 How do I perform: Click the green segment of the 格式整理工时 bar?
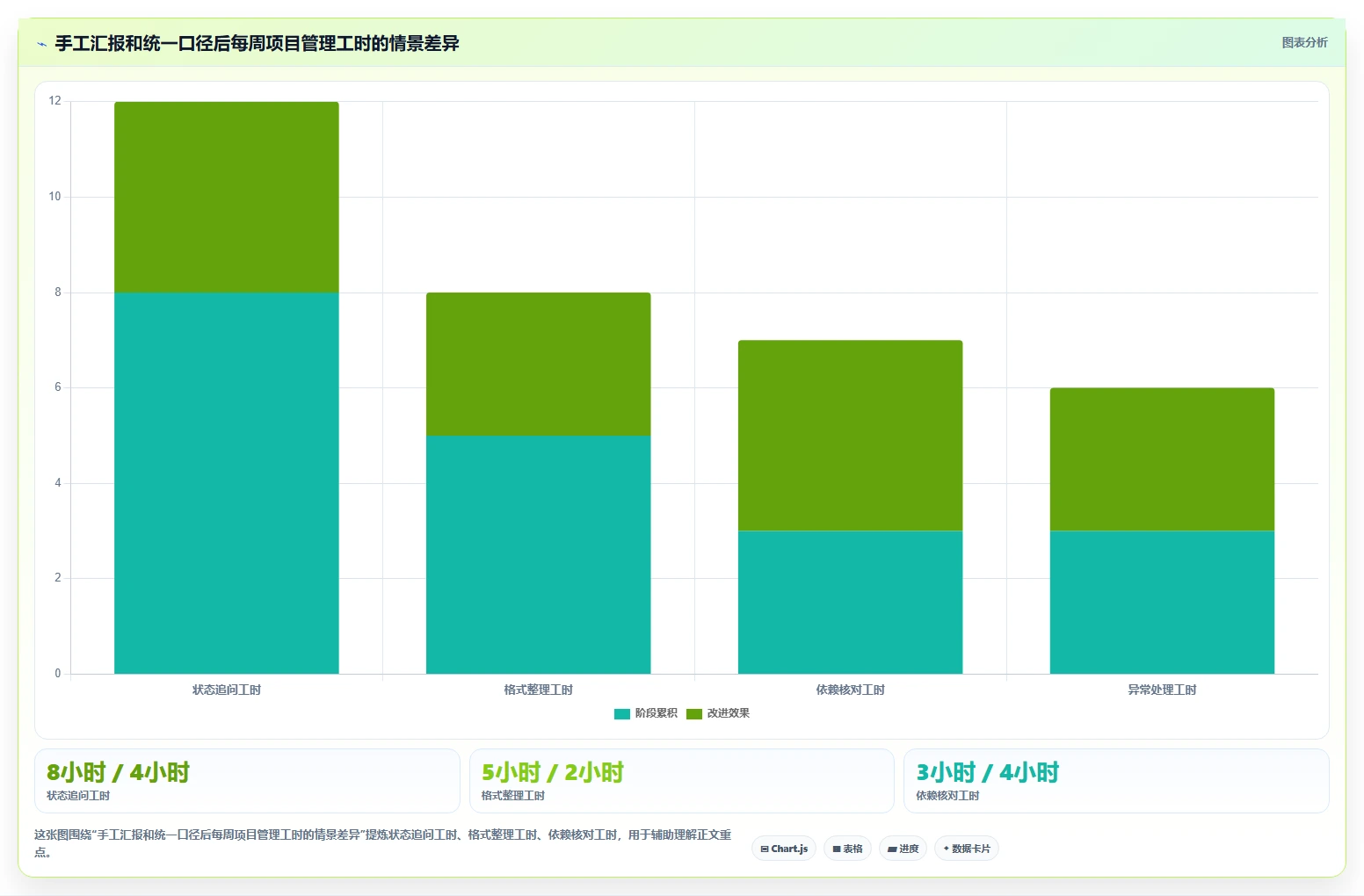[539, 364]
